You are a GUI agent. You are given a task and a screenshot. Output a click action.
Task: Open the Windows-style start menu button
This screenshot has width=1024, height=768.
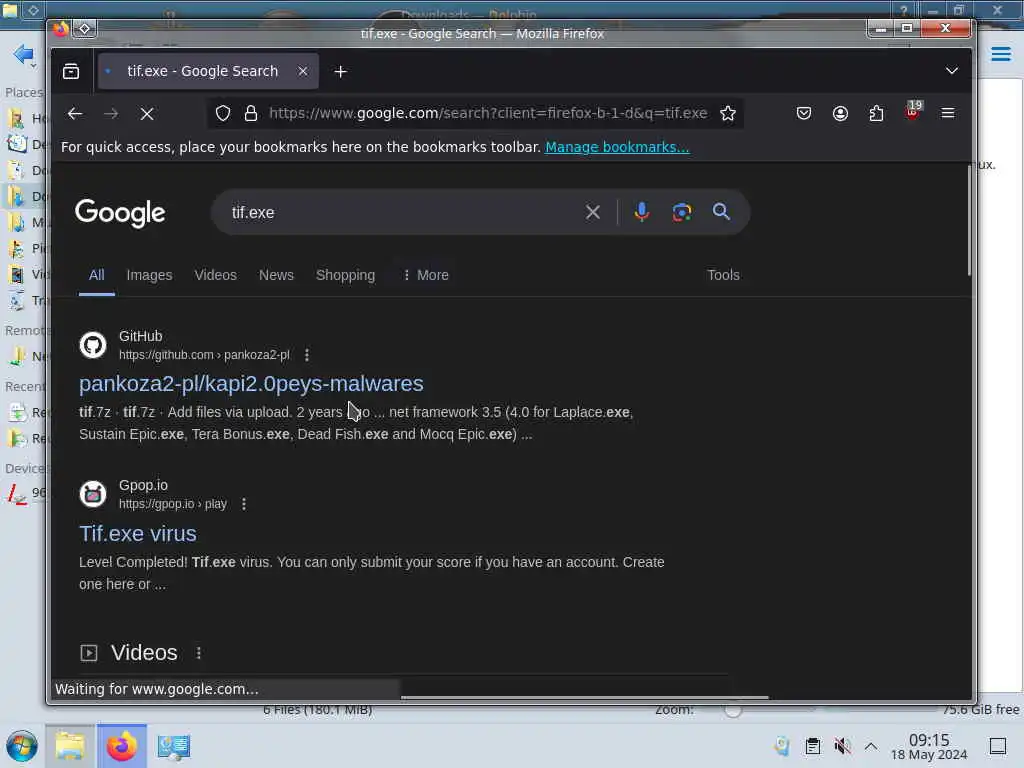tap(22, 746)
